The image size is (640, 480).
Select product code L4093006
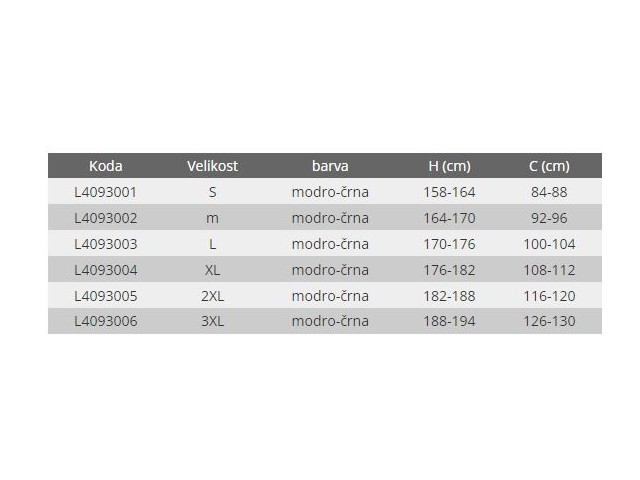coord(105,321)
